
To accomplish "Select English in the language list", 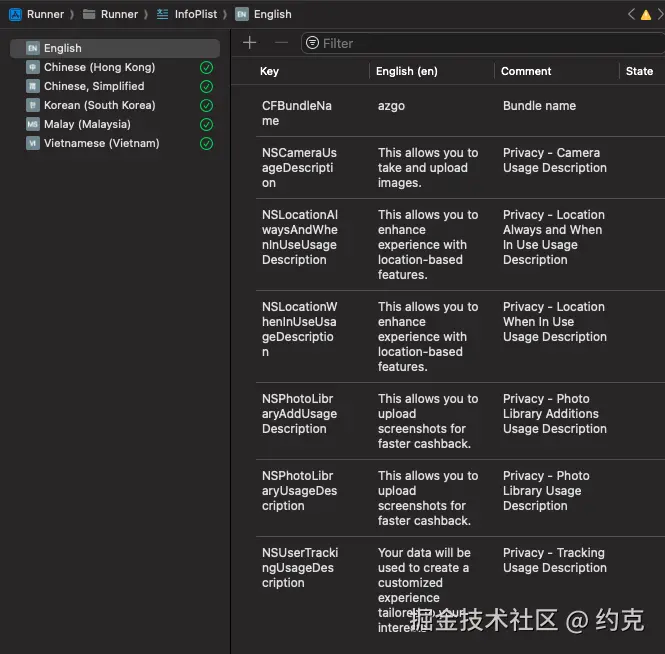I will tap(115, 48).
